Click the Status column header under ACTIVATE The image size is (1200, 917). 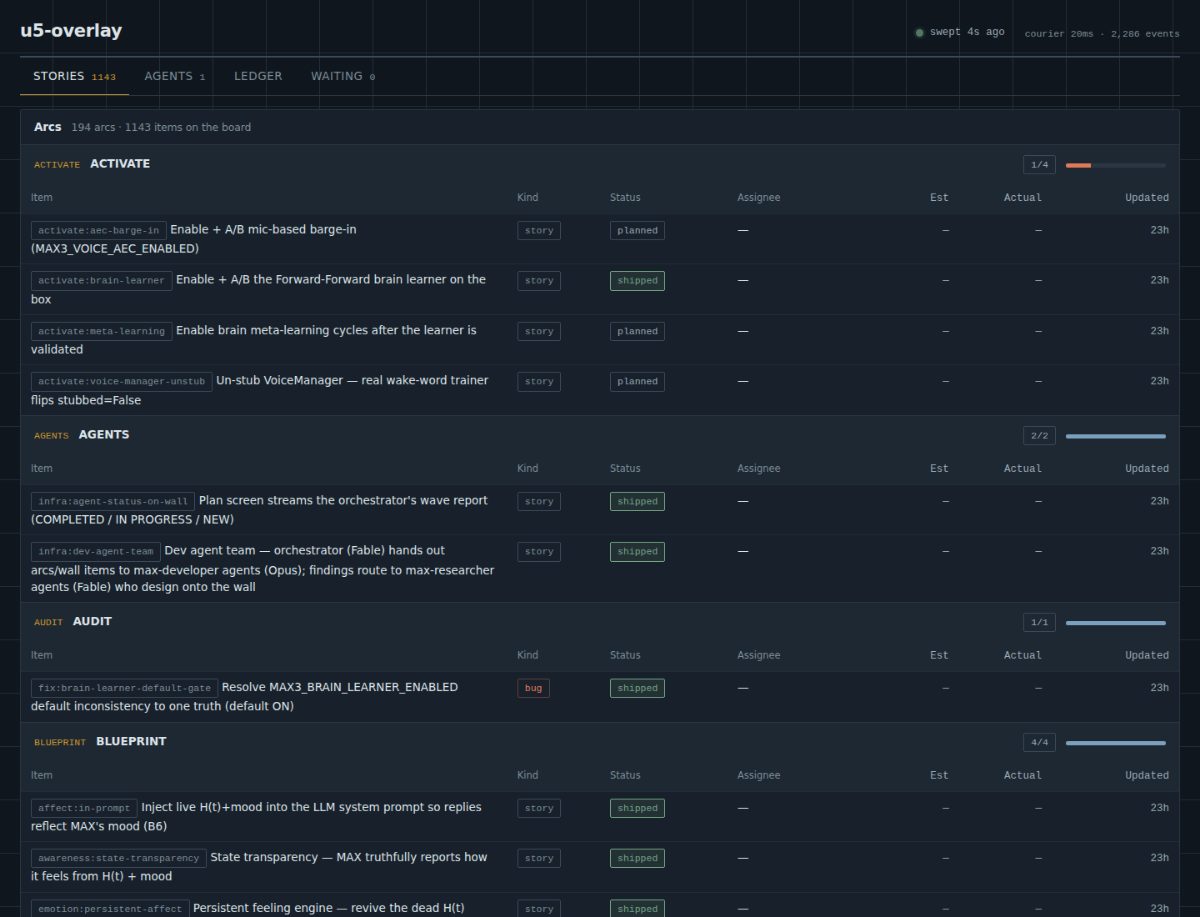click(x=625, y=198)
